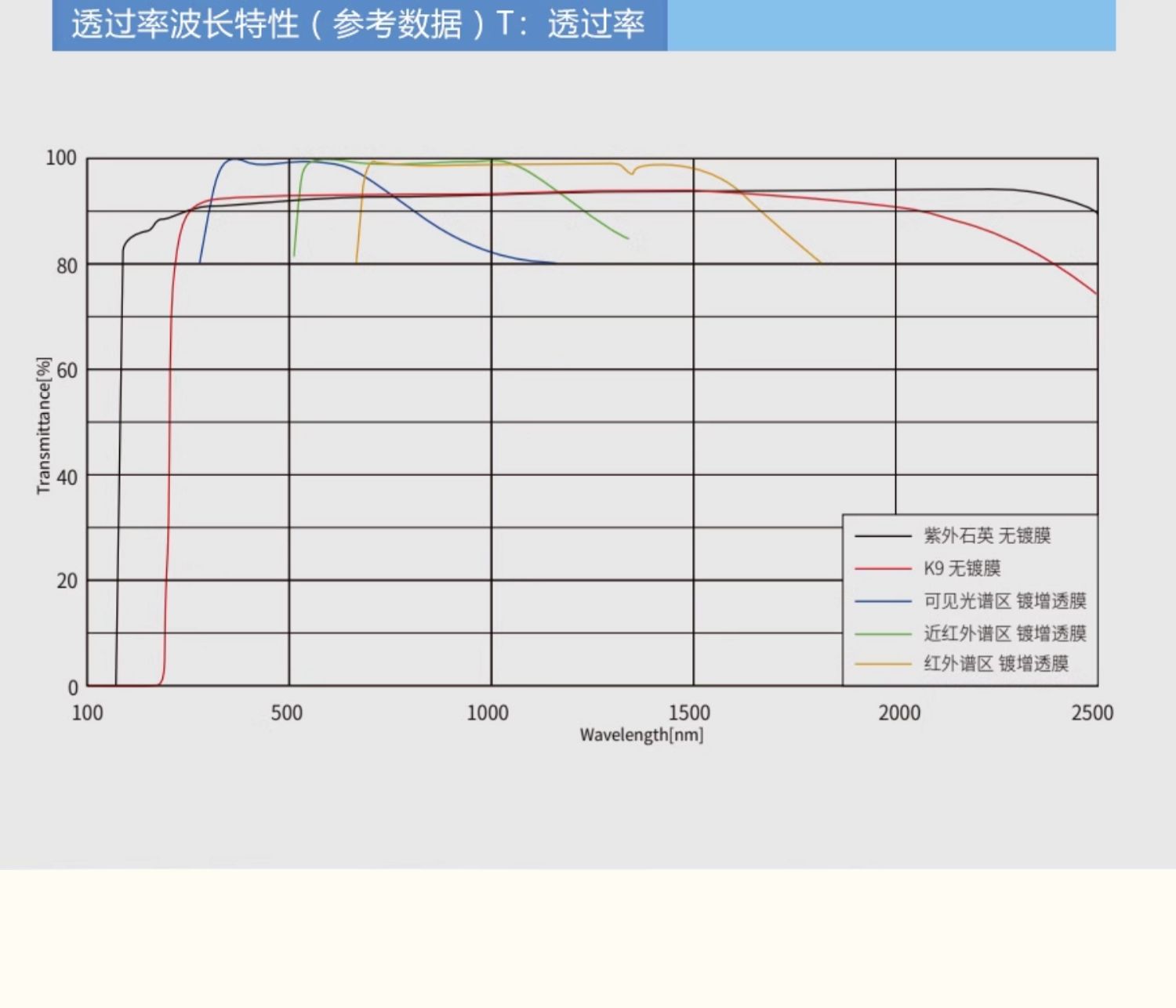
Task: Select the 紫外石英 无镀膜 legend label
Action: tap(987, 535)
